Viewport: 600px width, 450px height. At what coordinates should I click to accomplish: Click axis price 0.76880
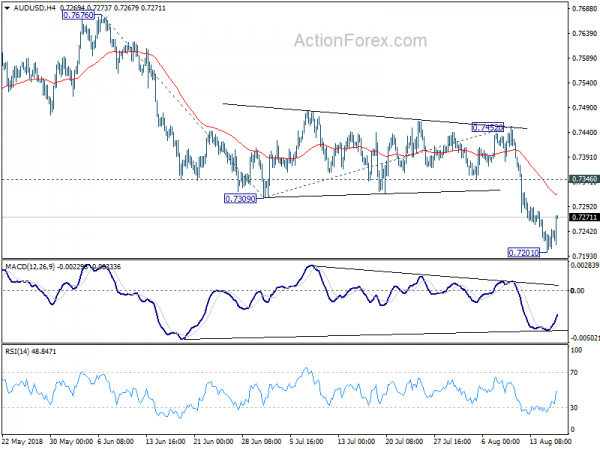point(584,9)
